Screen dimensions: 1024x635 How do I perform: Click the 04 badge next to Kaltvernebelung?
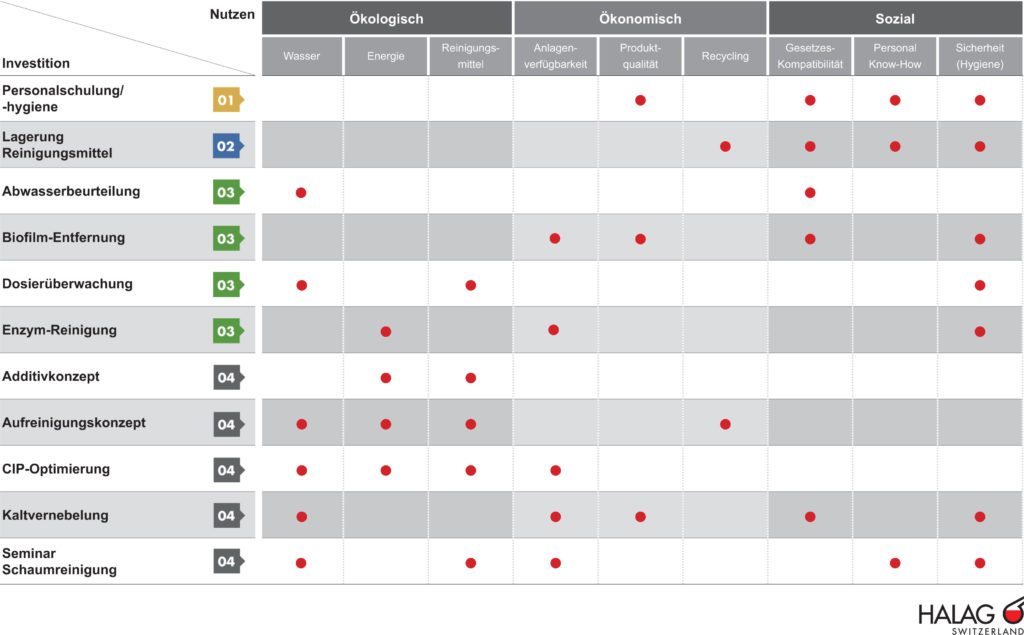click(x=227, y=516)
